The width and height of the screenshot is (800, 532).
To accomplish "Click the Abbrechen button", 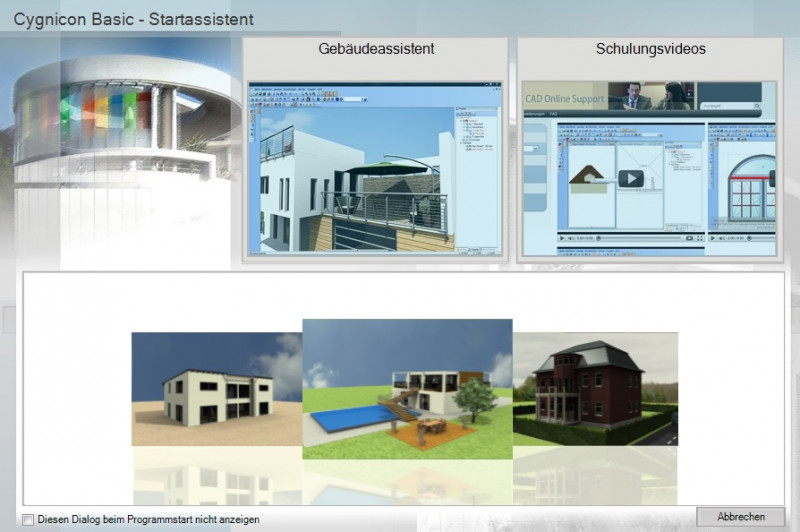I will pyautogui.click(x=741, y=517).
